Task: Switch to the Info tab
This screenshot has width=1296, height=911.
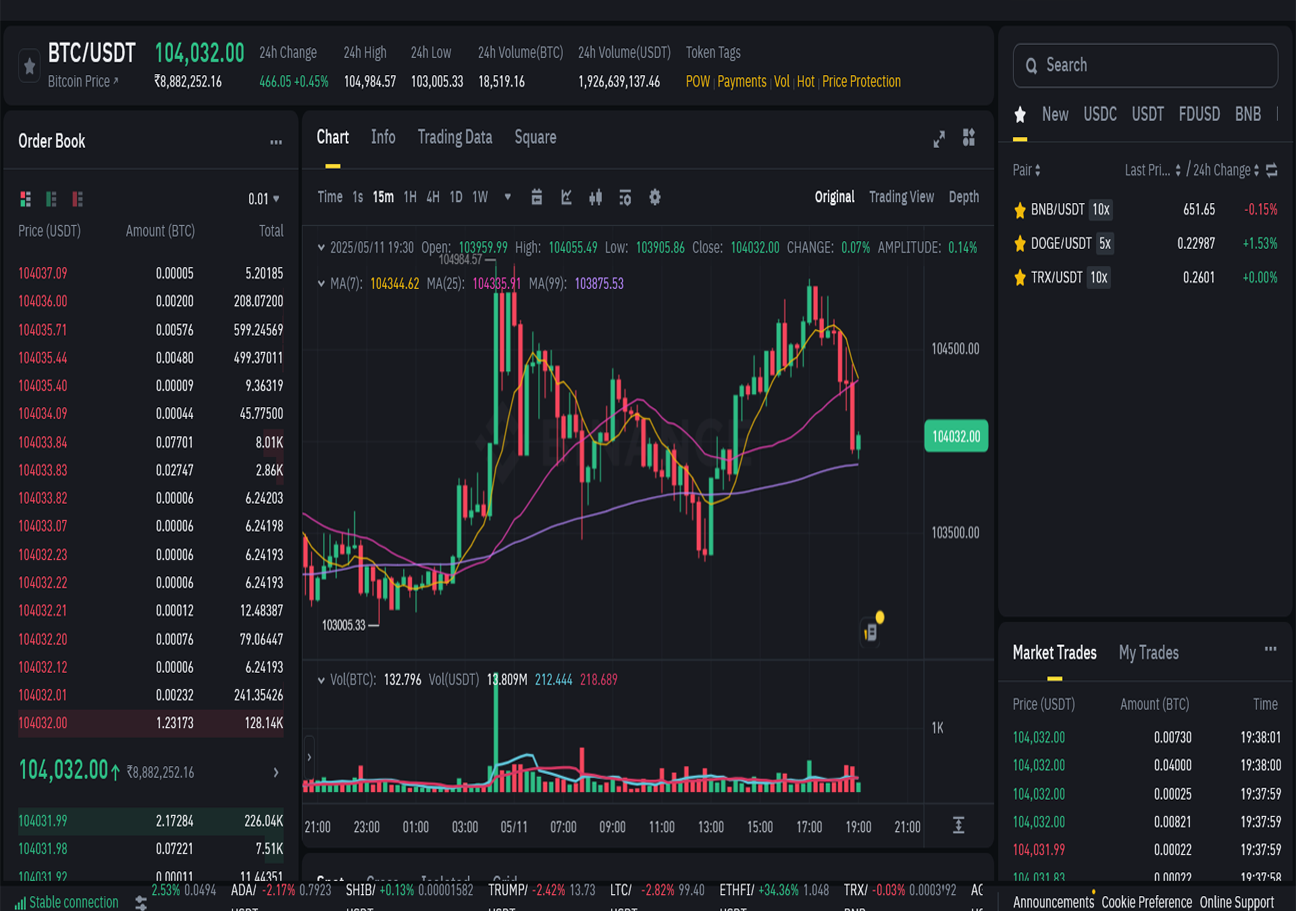Action: tap(383, 137)
